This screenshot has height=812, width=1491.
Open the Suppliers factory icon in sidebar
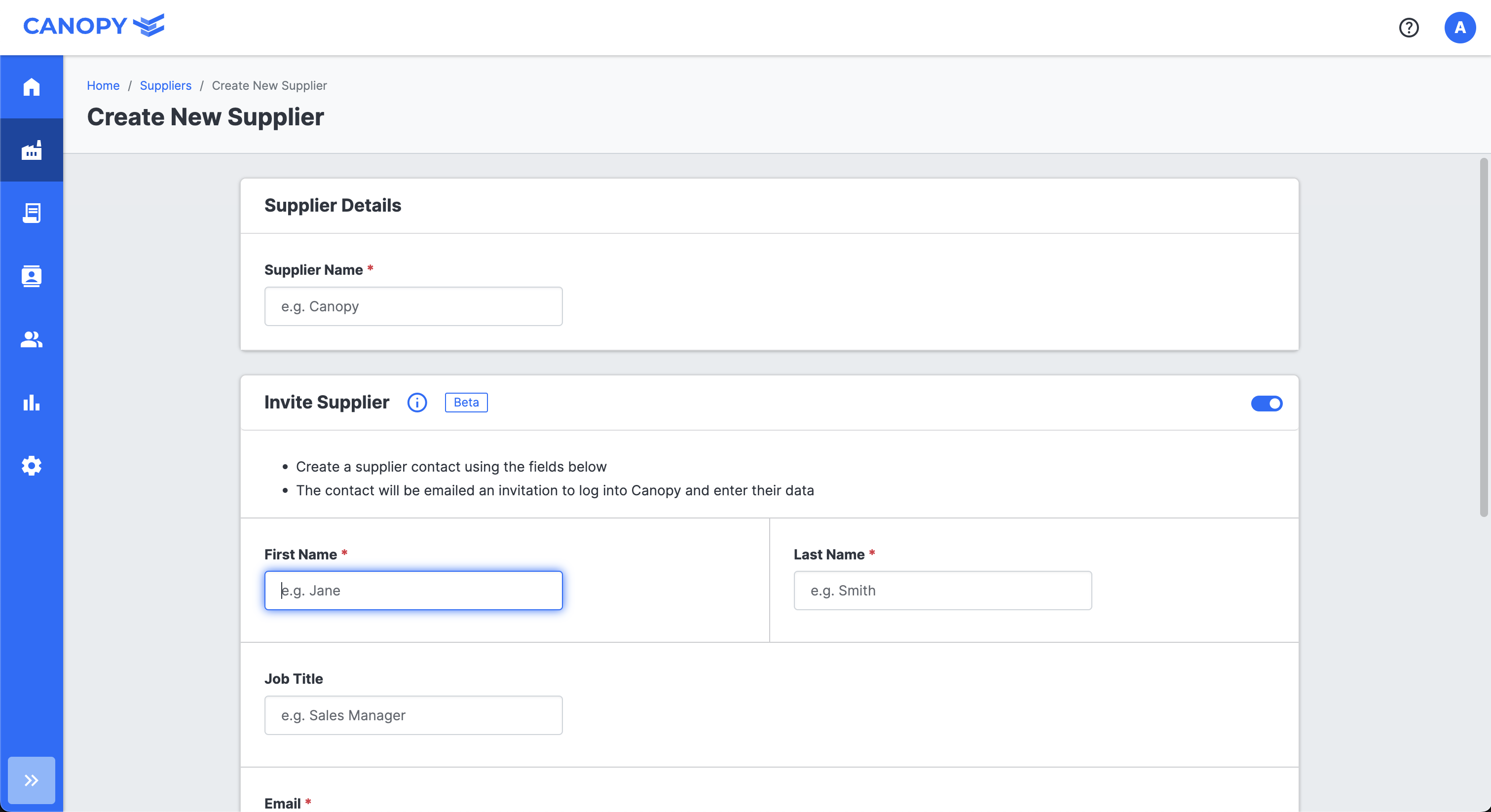(x=31, y=150)
